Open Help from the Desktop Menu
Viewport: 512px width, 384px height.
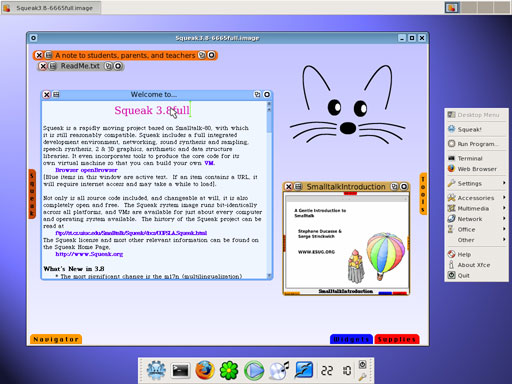[x=476, y=254]
